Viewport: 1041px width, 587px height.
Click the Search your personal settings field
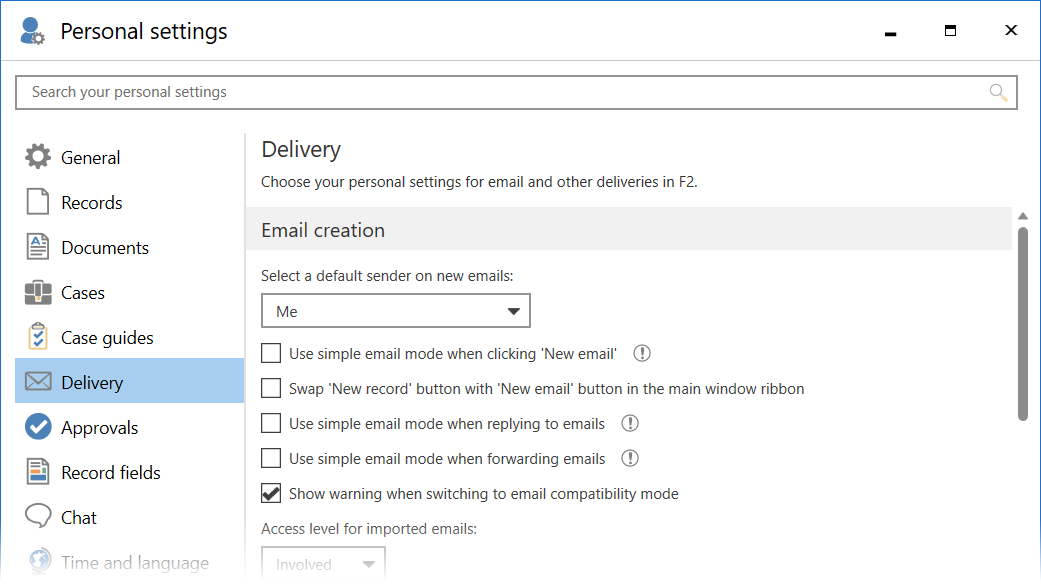coord(517,92)
